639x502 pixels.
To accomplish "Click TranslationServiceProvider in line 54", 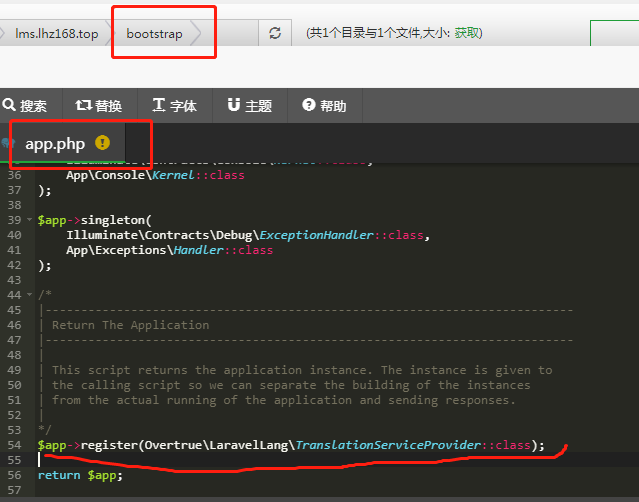I will click(x=388, y=445).
